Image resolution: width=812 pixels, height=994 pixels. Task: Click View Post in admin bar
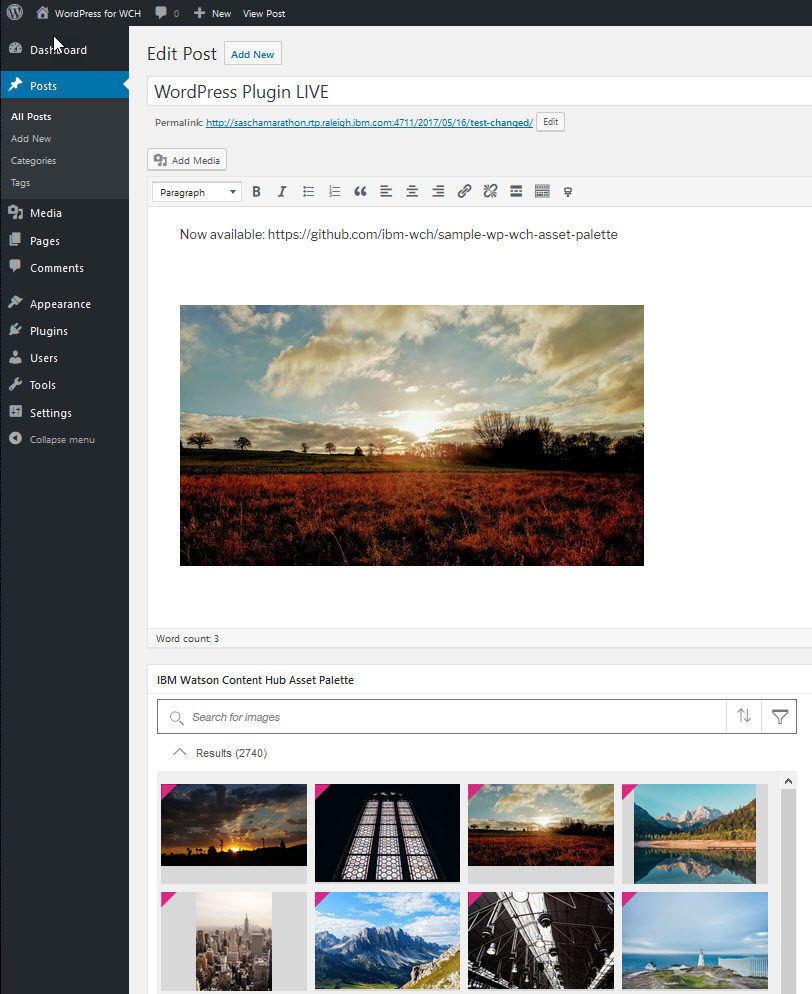tap(264, 13)
